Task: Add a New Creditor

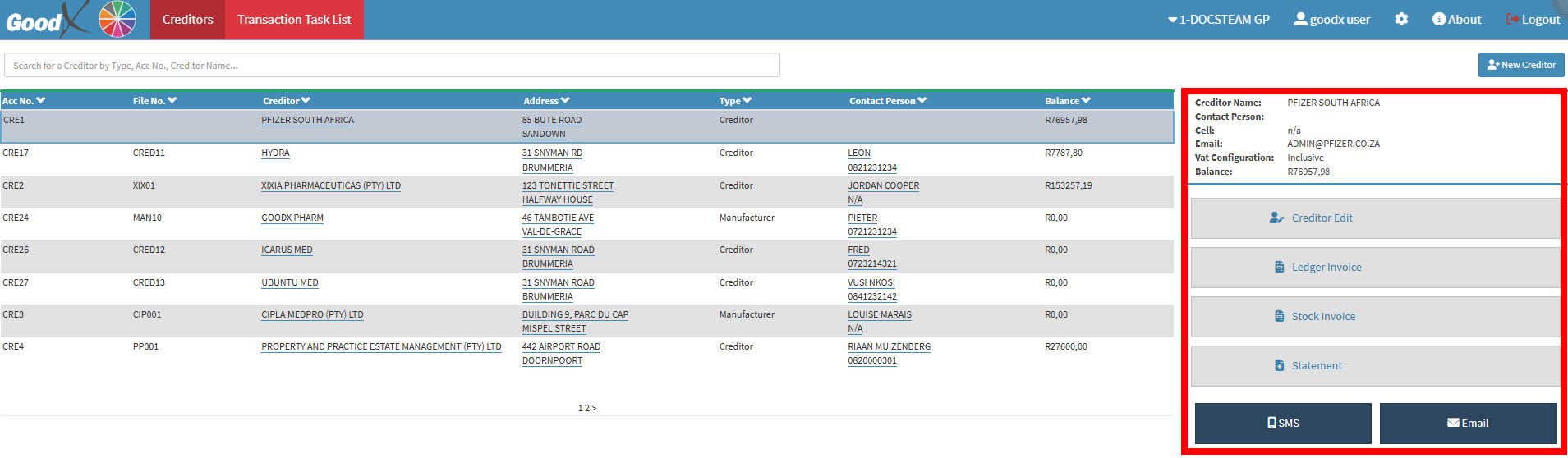Action: [x=1520, y=65]
